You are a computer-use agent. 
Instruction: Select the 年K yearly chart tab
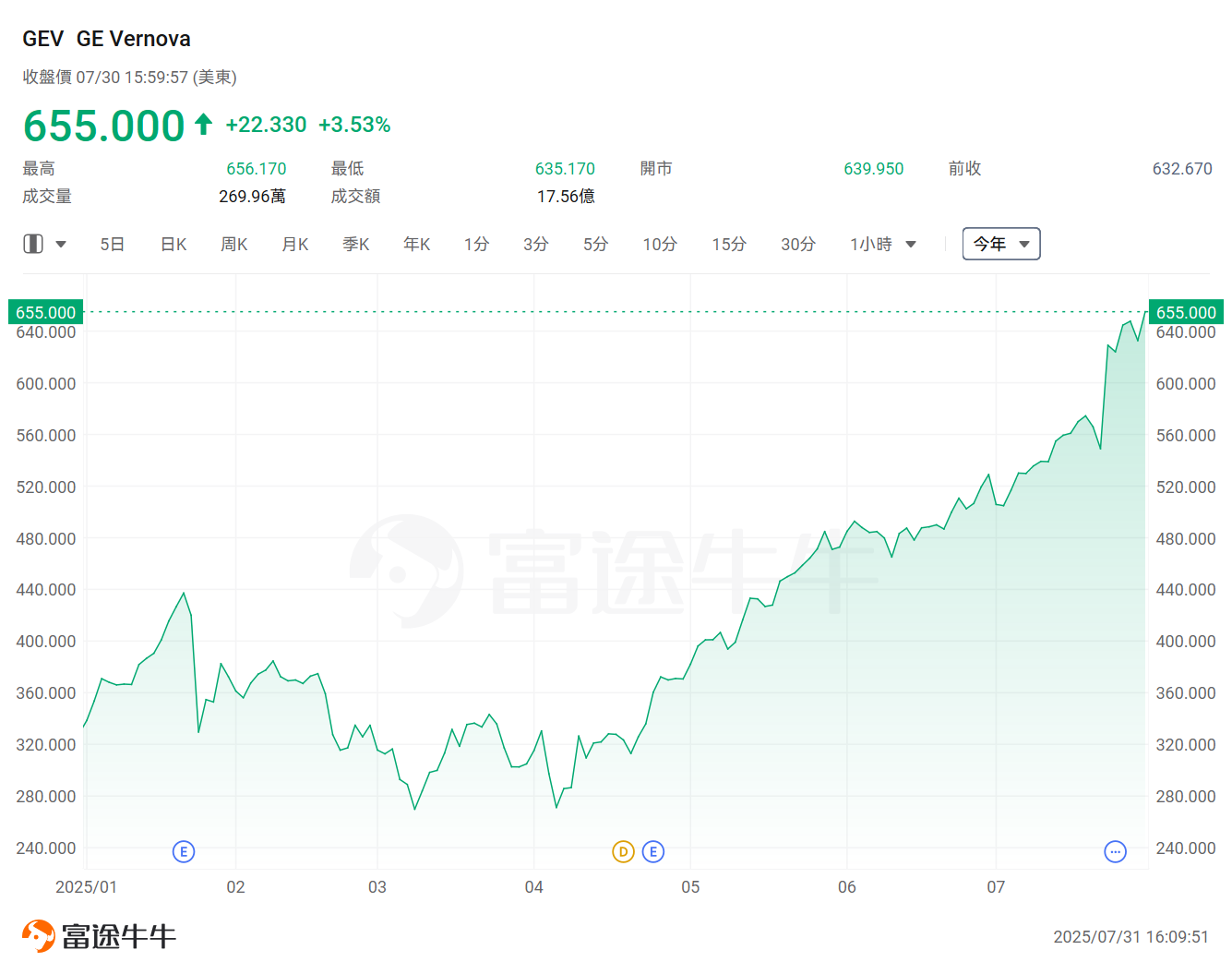click(x=417, y=244)
